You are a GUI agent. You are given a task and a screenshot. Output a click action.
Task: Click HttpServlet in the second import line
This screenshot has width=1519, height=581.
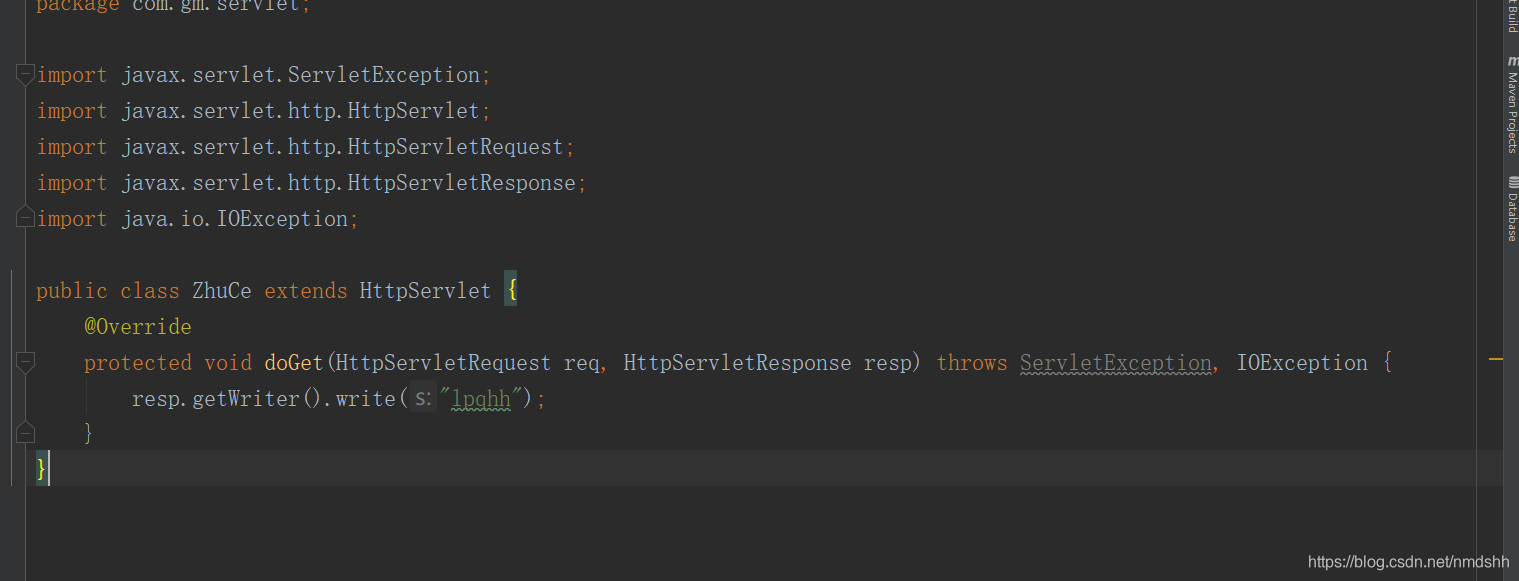point(414,111)
